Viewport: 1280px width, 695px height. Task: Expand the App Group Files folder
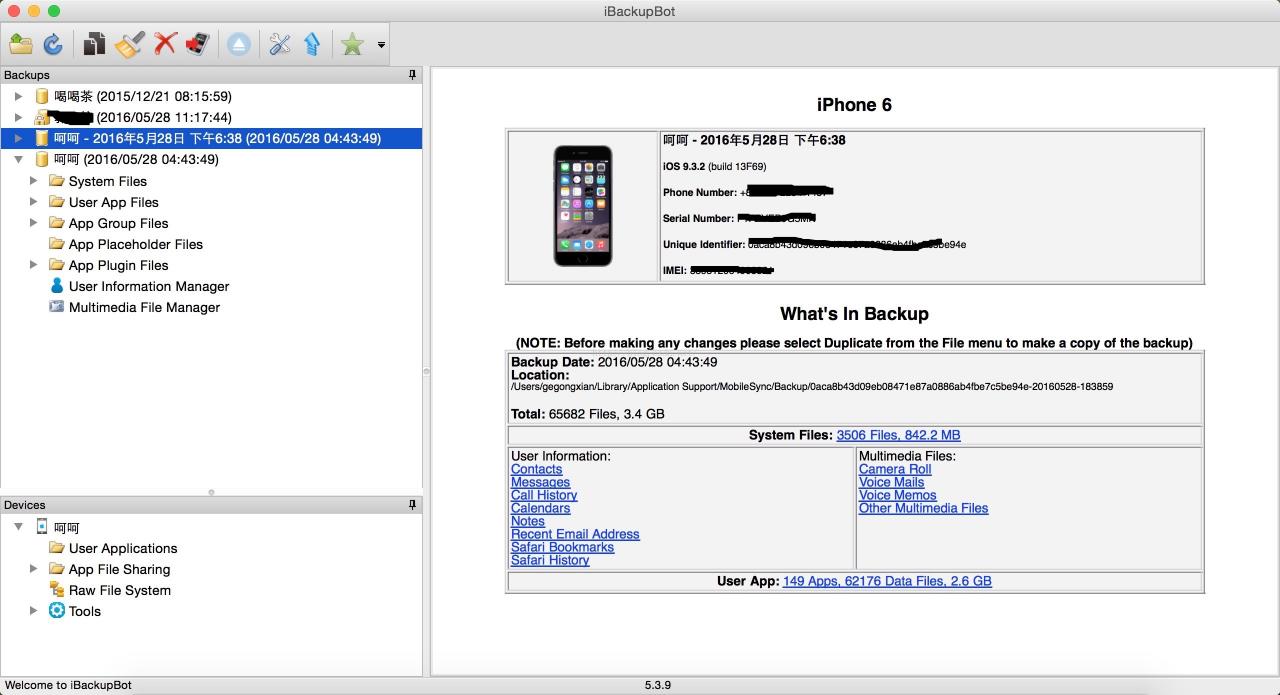[x=33, y=223]
